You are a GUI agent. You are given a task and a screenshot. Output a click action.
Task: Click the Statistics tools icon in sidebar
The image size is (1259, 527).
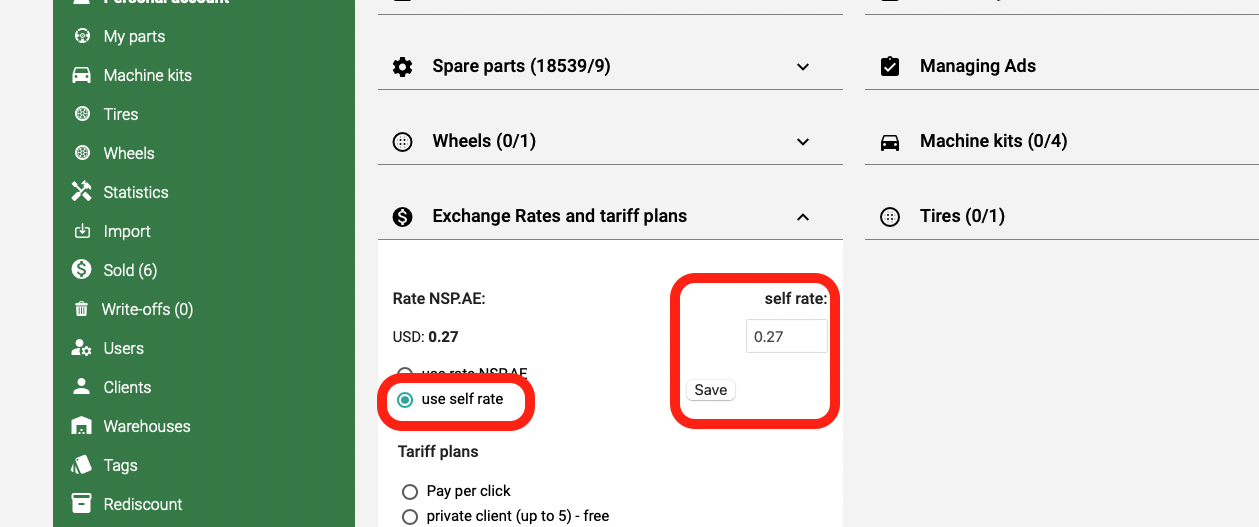click(82, 192)
